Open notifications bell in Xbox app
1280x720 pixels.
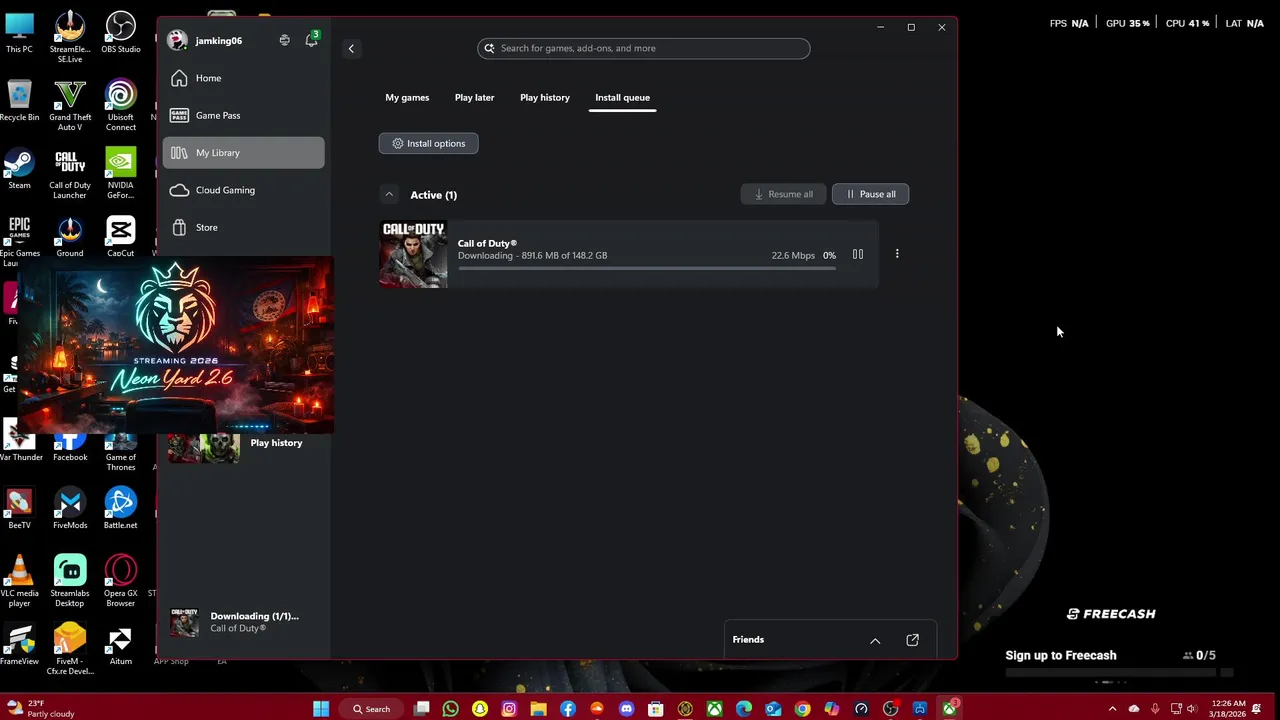click(x=311, y=40)
